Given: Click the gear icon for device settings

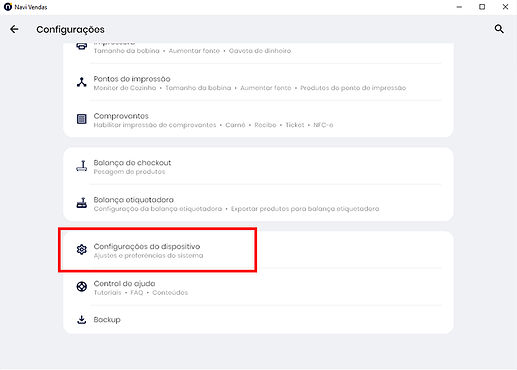Looking at the screenshot, I should coord(82,249).
